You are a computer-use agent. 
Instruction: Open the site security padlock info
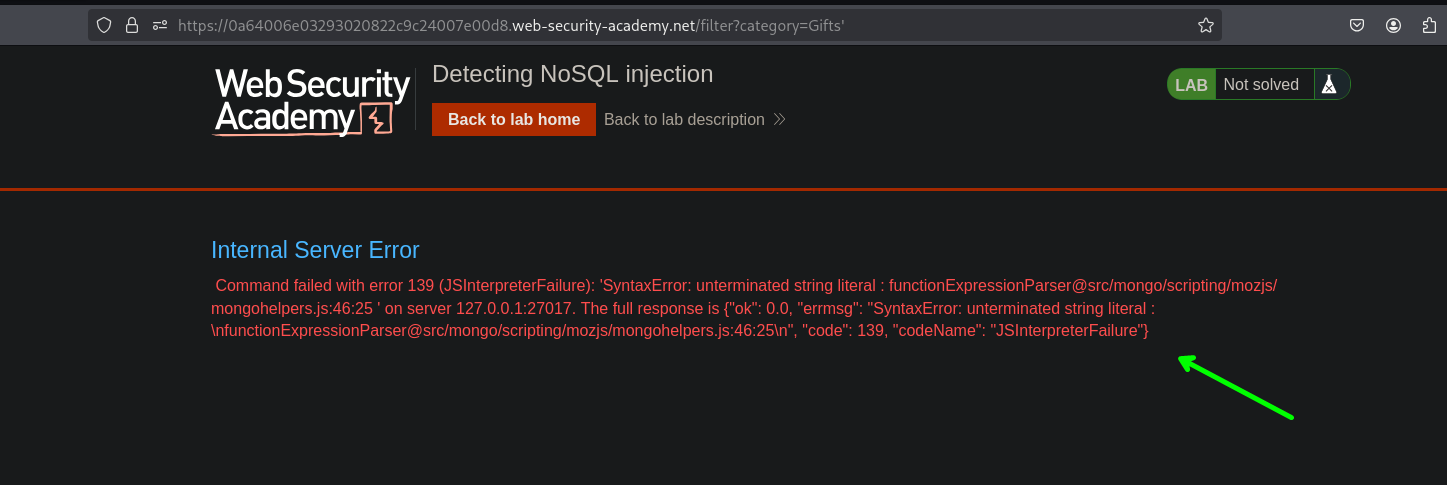[x=132, y=26]
